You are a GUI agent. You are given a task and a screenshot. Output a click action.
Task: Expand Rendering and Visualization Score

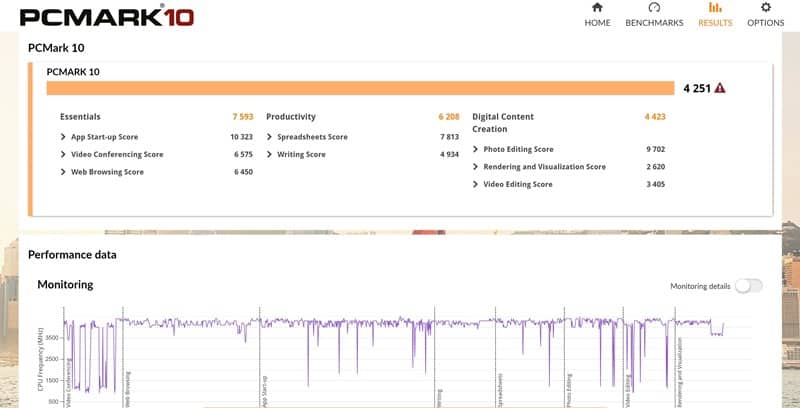click(x=476, y=167)
